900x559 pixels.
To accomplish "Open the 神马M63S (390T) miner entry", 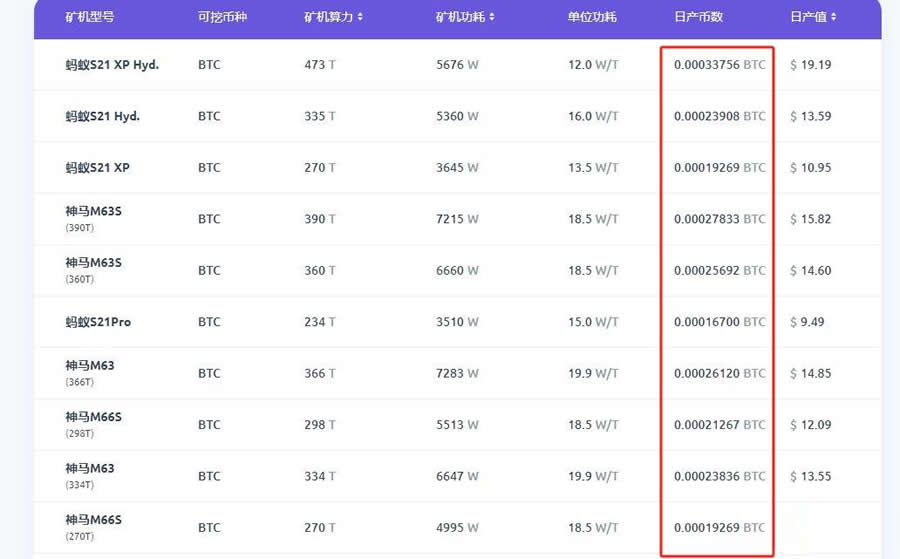I will (94, 219).
